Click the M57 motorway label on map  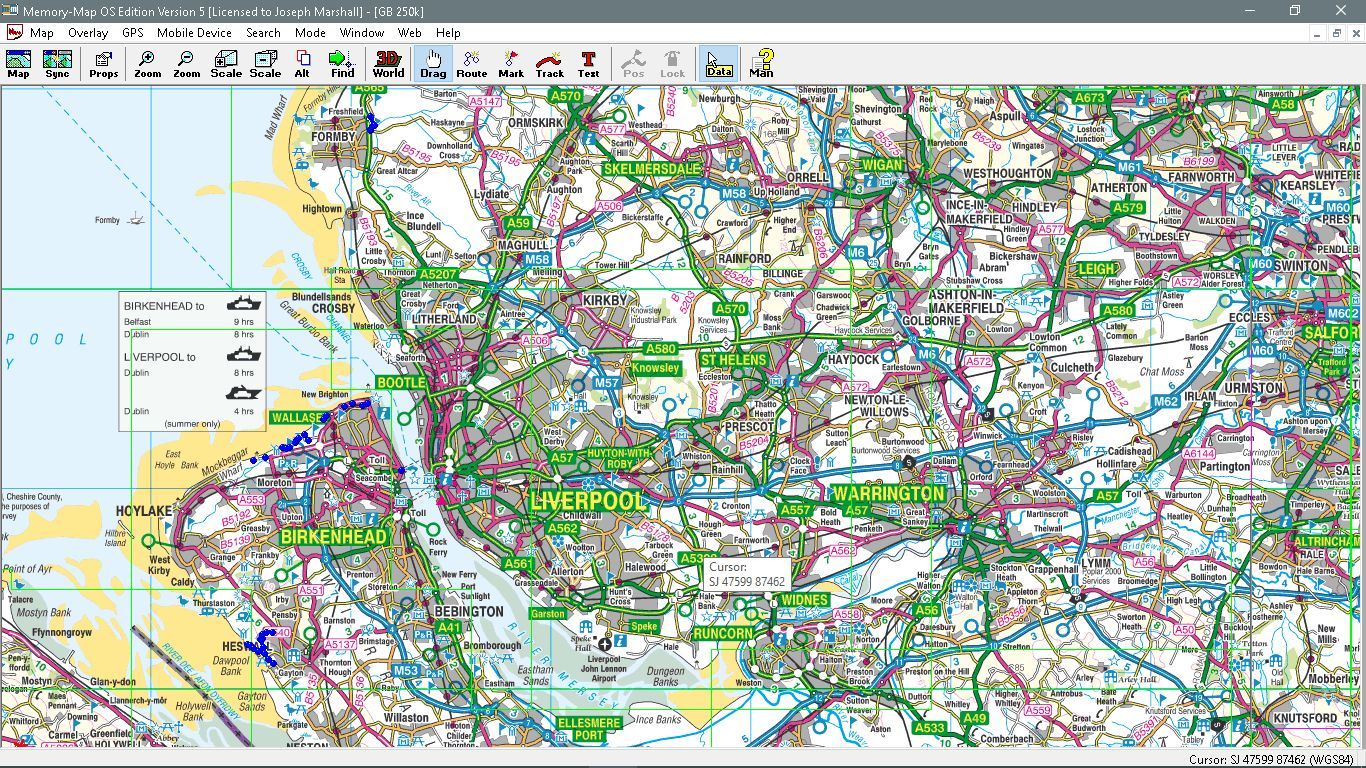(x=606, y=383)
